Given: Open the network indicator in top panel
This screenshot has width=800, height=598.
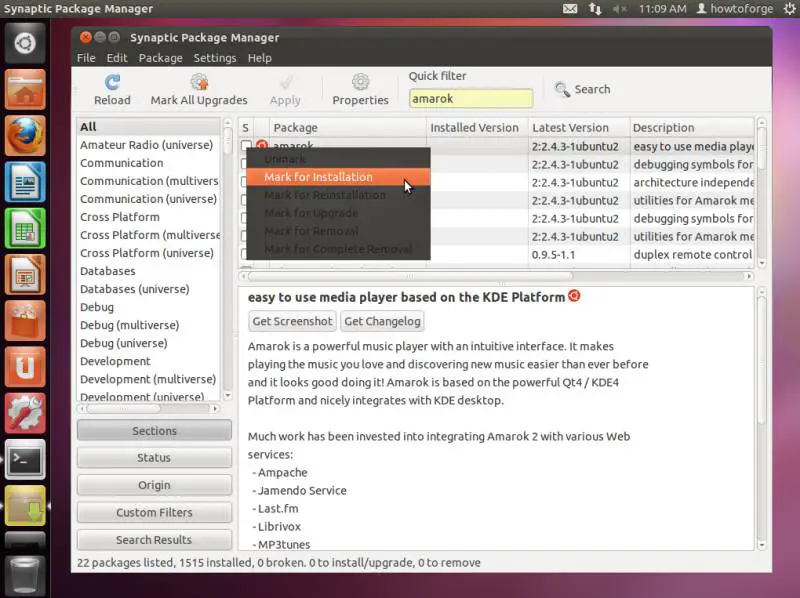Looking at the screenshot, I should pyautogui.click(x=595, y=9).
